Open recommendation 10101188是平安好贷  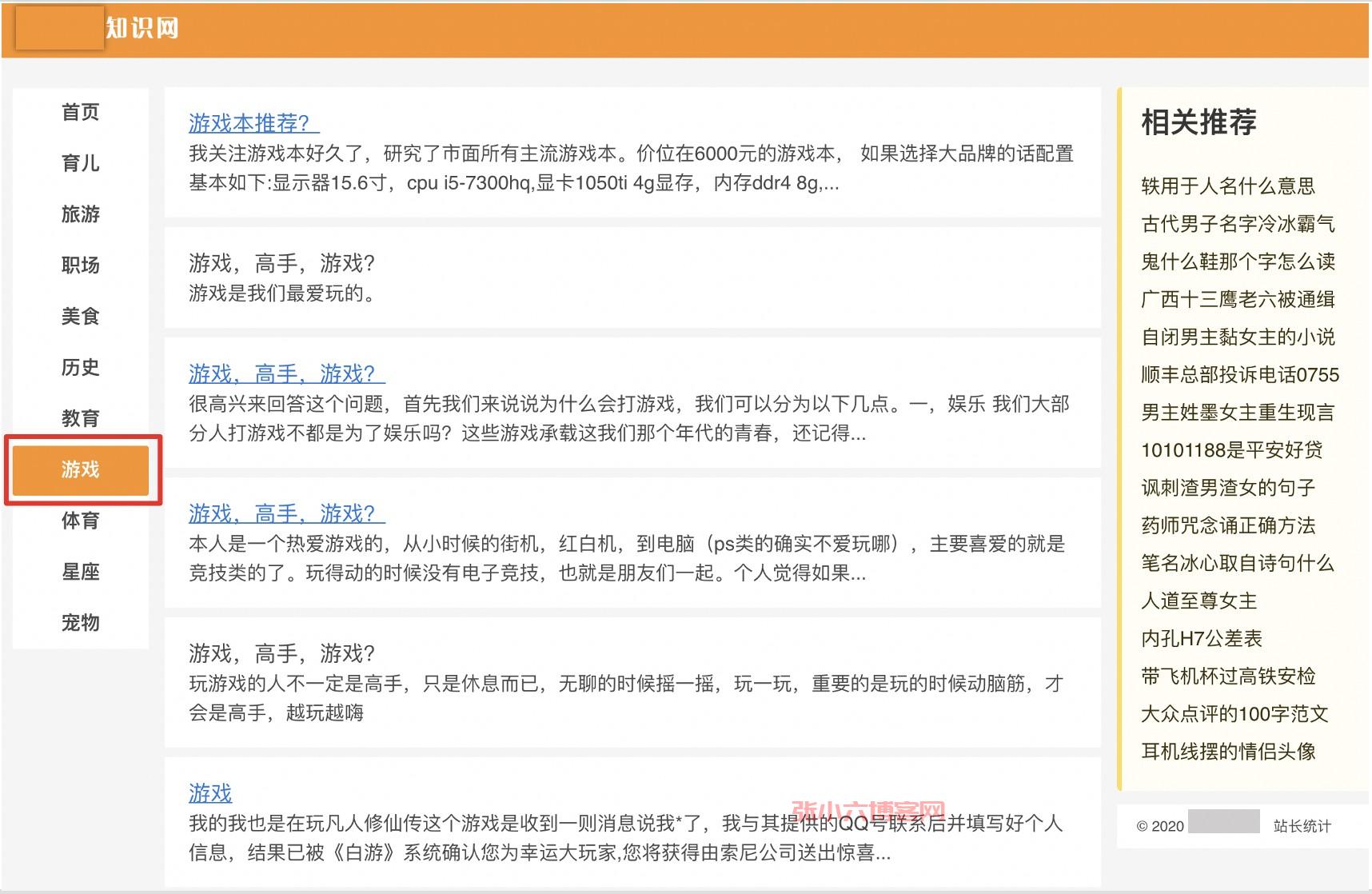coord(1232,450)
